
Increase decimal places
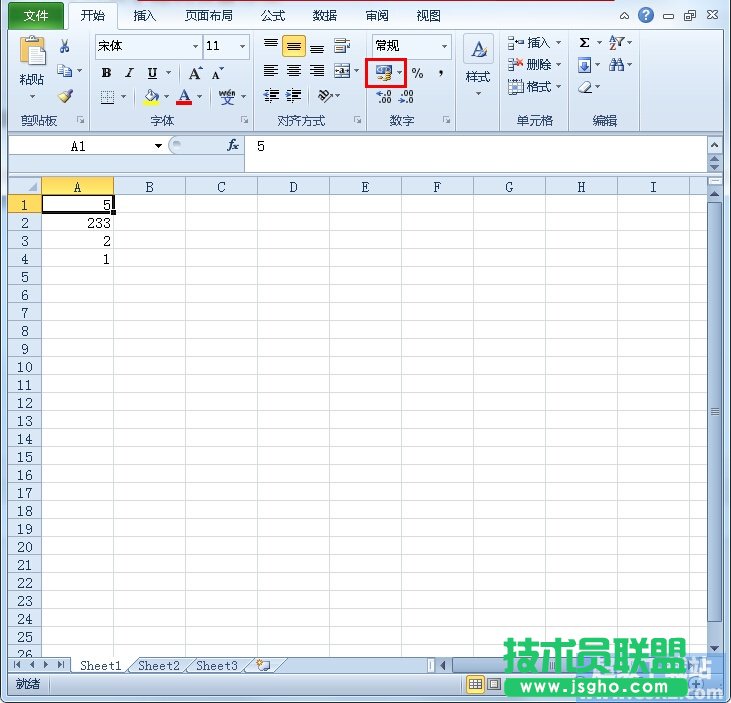tap(384, 96)
